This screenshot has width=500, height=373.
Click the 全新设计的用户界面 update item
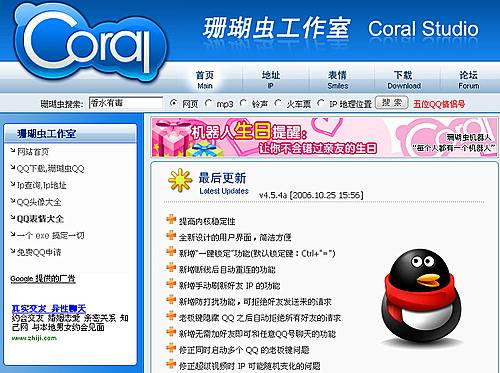pos(235,237)
